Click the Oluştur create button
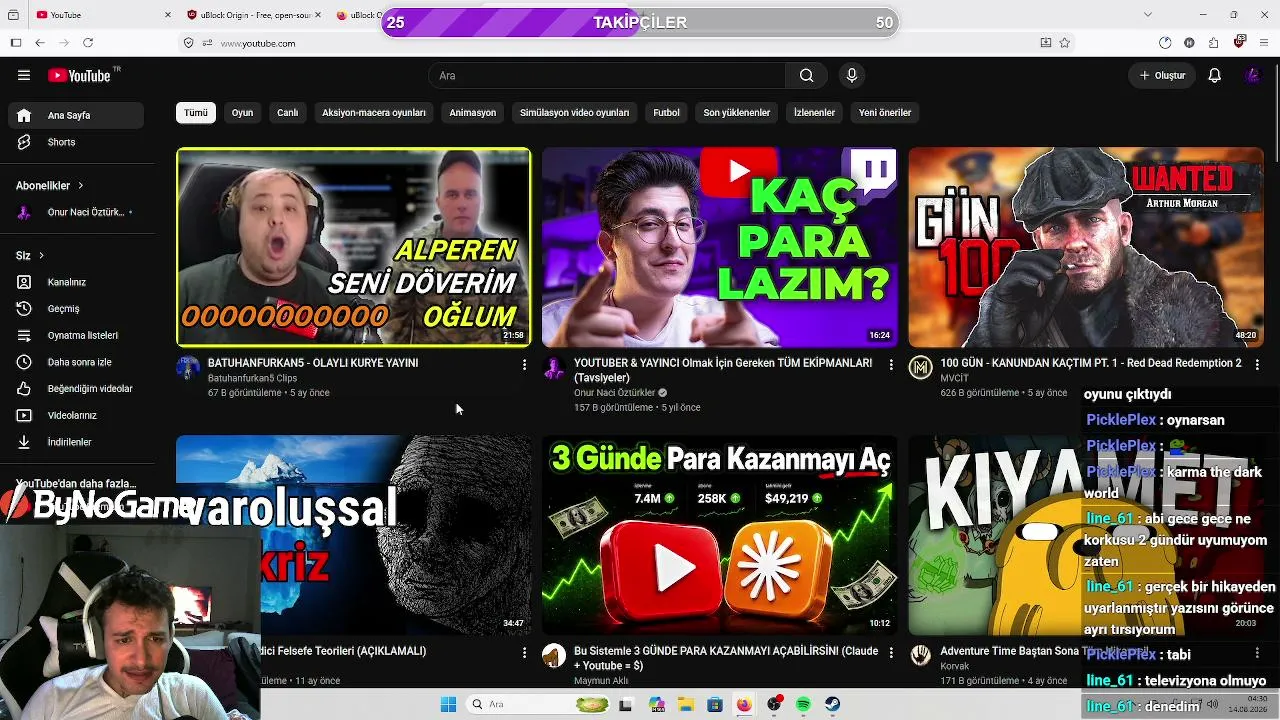This screenshot has width=1280, height=720. point(1162,75)
